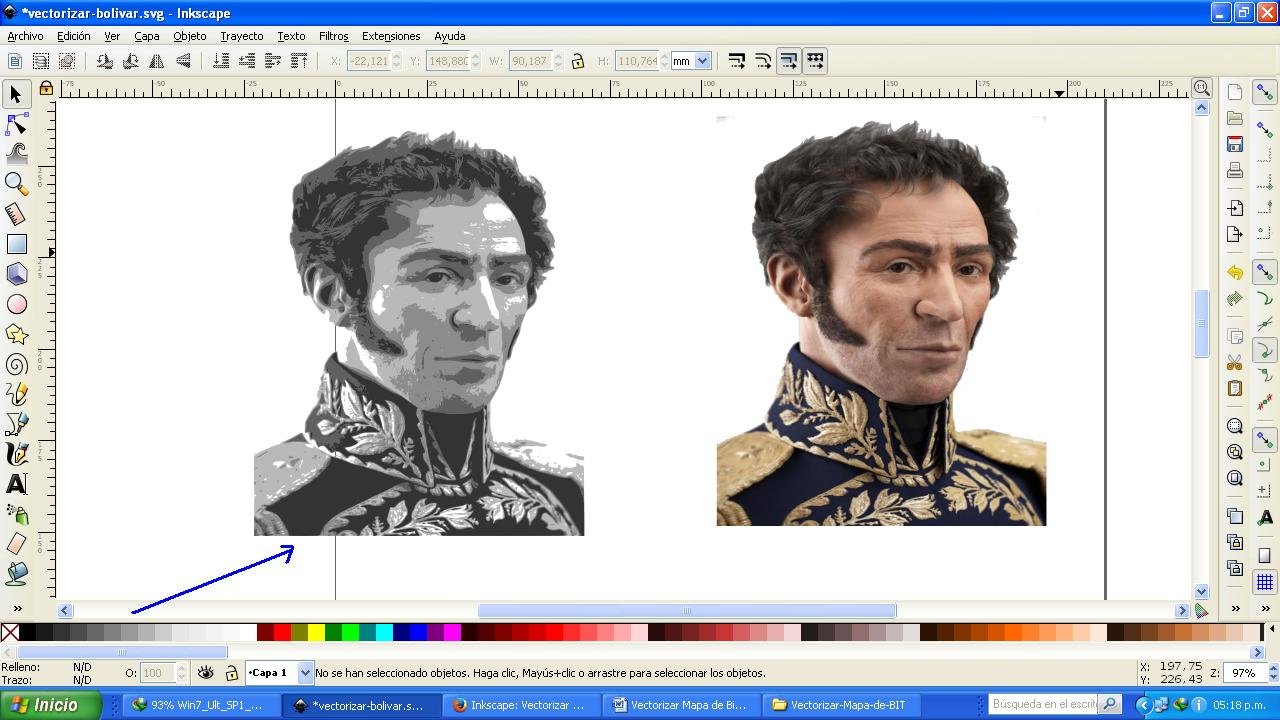1280x720 pixels.
Task: Lower selection to bottom
Action: (221, 61)
